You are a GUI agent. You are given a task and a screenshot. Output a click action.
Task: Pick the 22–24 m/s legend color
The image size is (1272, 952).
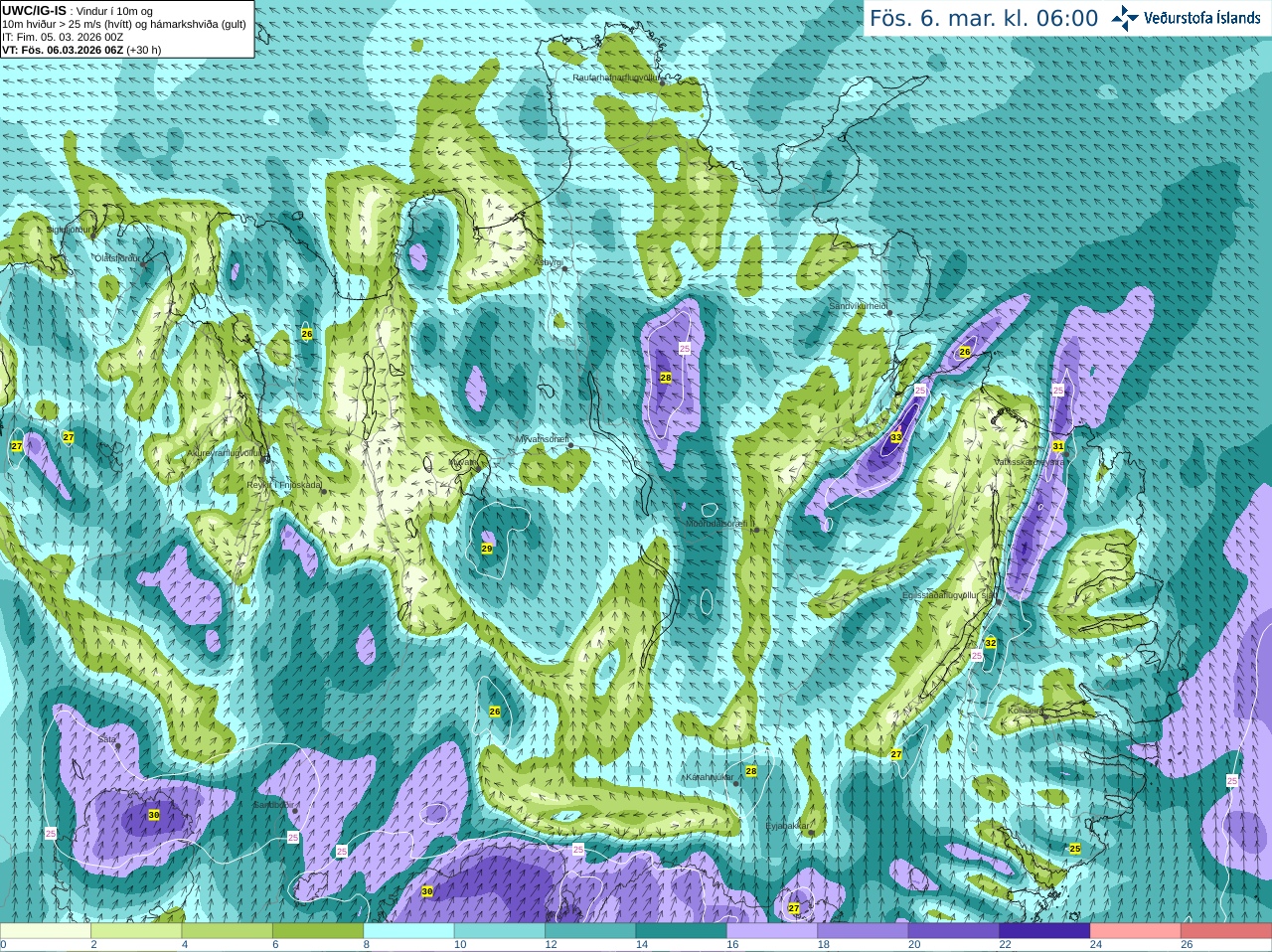1044,931
